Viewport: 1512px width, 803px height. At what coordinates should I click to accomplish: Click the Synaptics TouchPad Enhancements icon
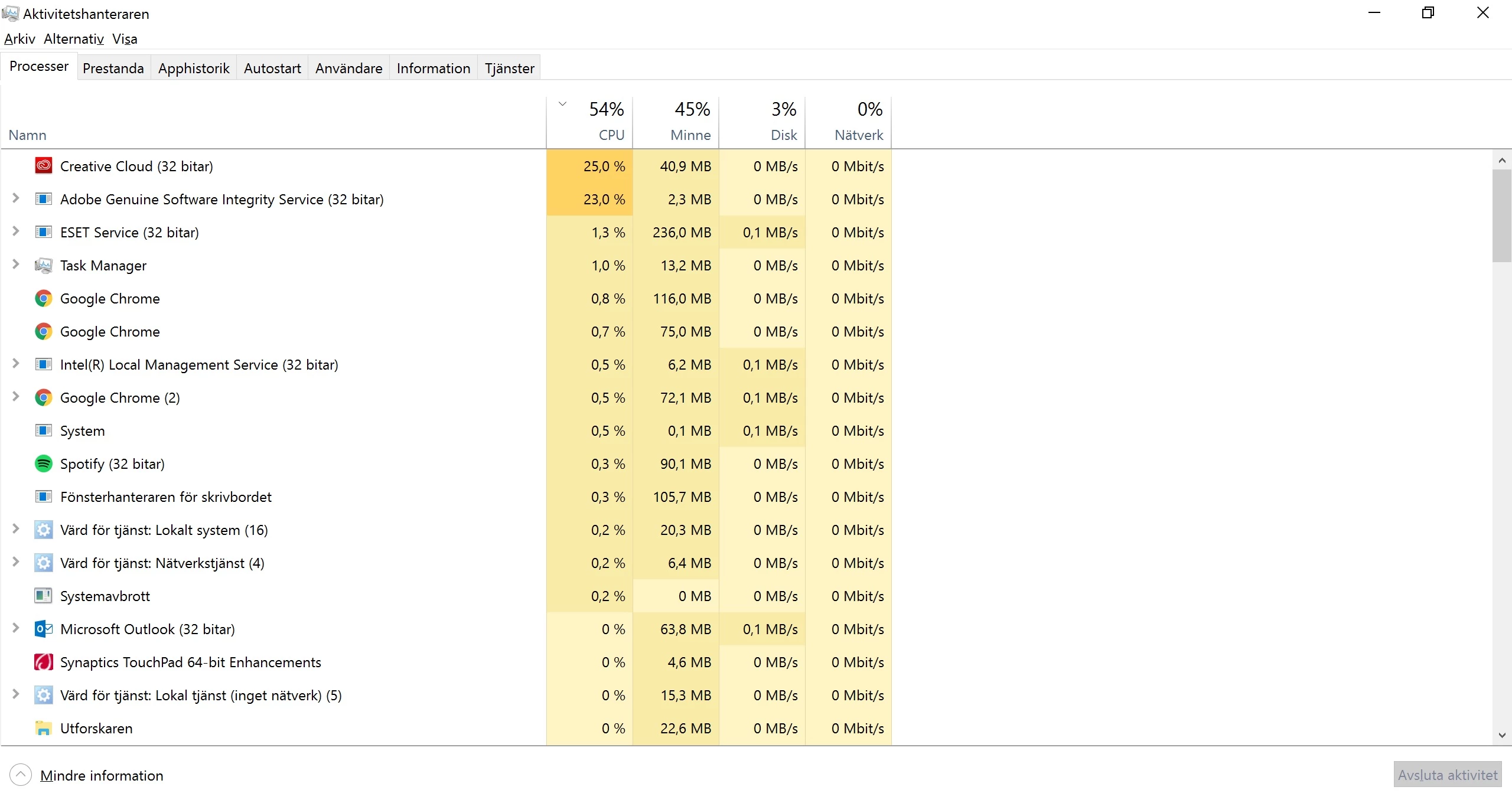click(x=43, y=662)
